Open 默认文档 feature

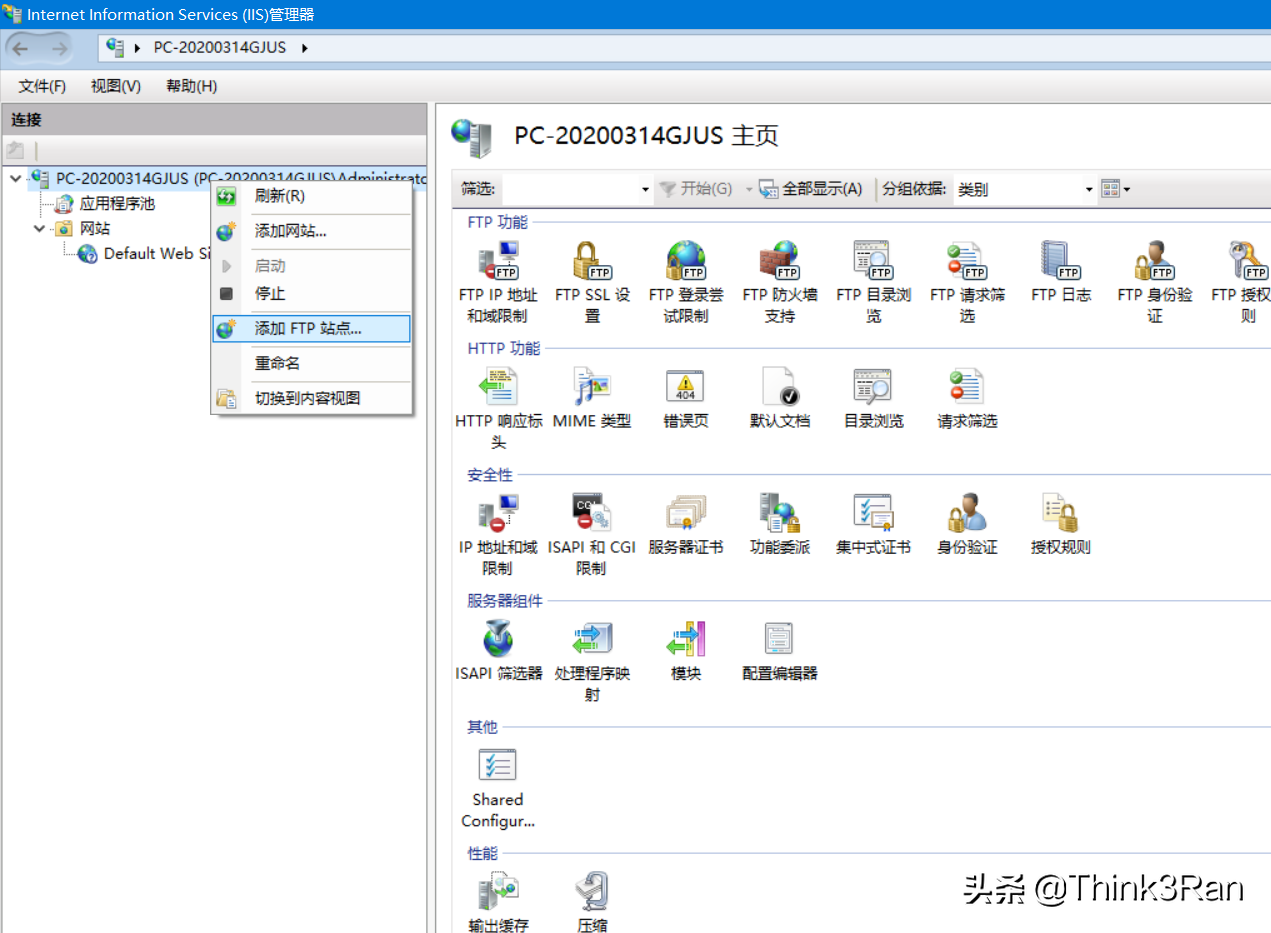click(780, 398)
